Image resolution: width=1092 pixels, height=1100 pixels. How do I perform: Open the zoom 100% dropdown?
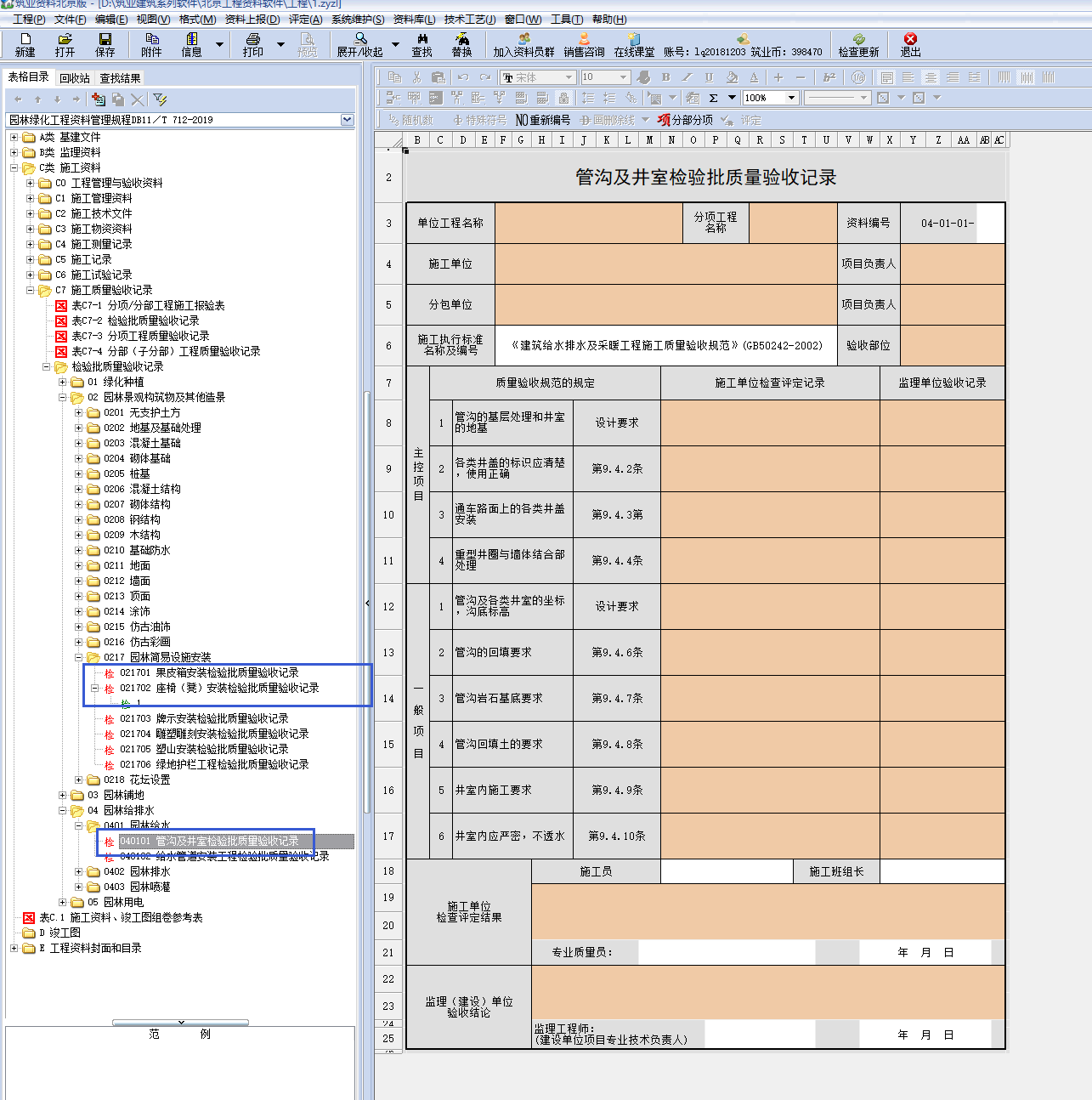(792, 98)
